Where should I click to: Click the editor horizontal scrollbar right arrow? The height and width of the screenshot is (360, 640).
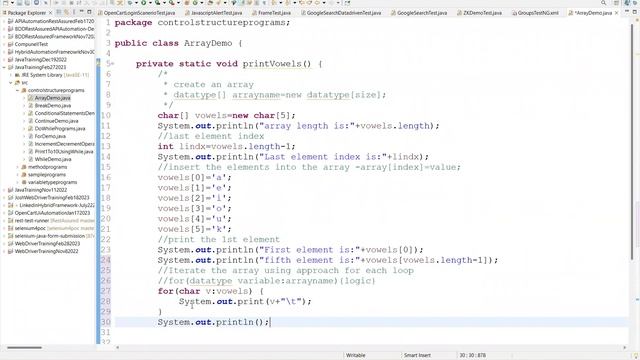point(625,348)
